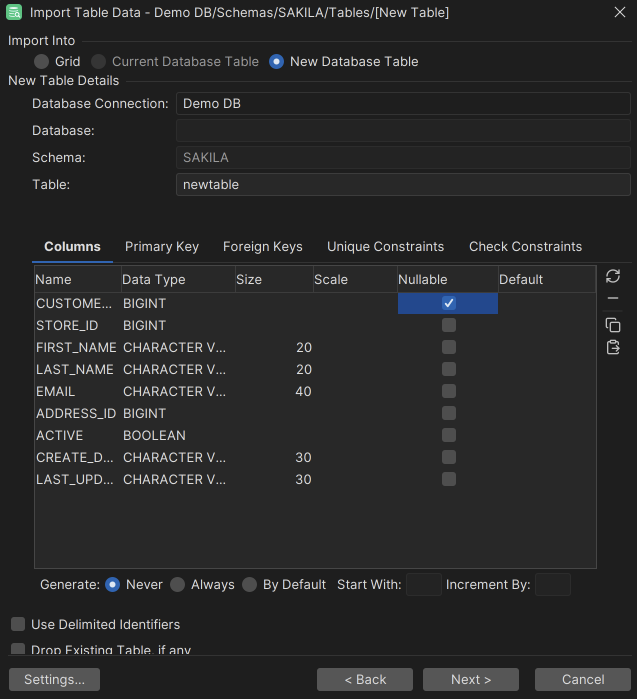Click the Start With input box
637x699 pixels.
point(423,584)
